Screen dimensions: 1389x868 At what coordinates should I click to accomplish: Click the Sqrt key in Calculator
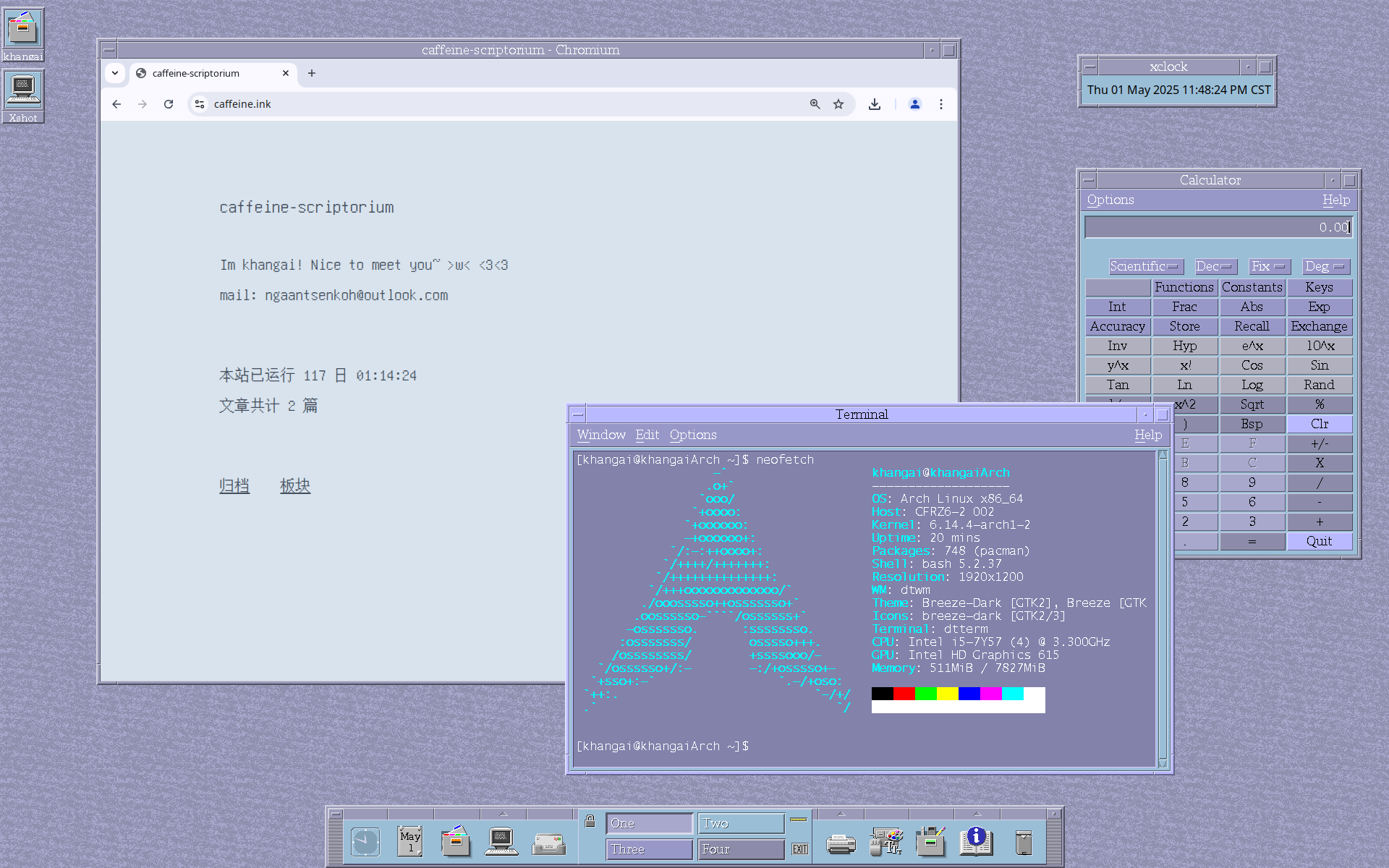(x=1252, y=404)
